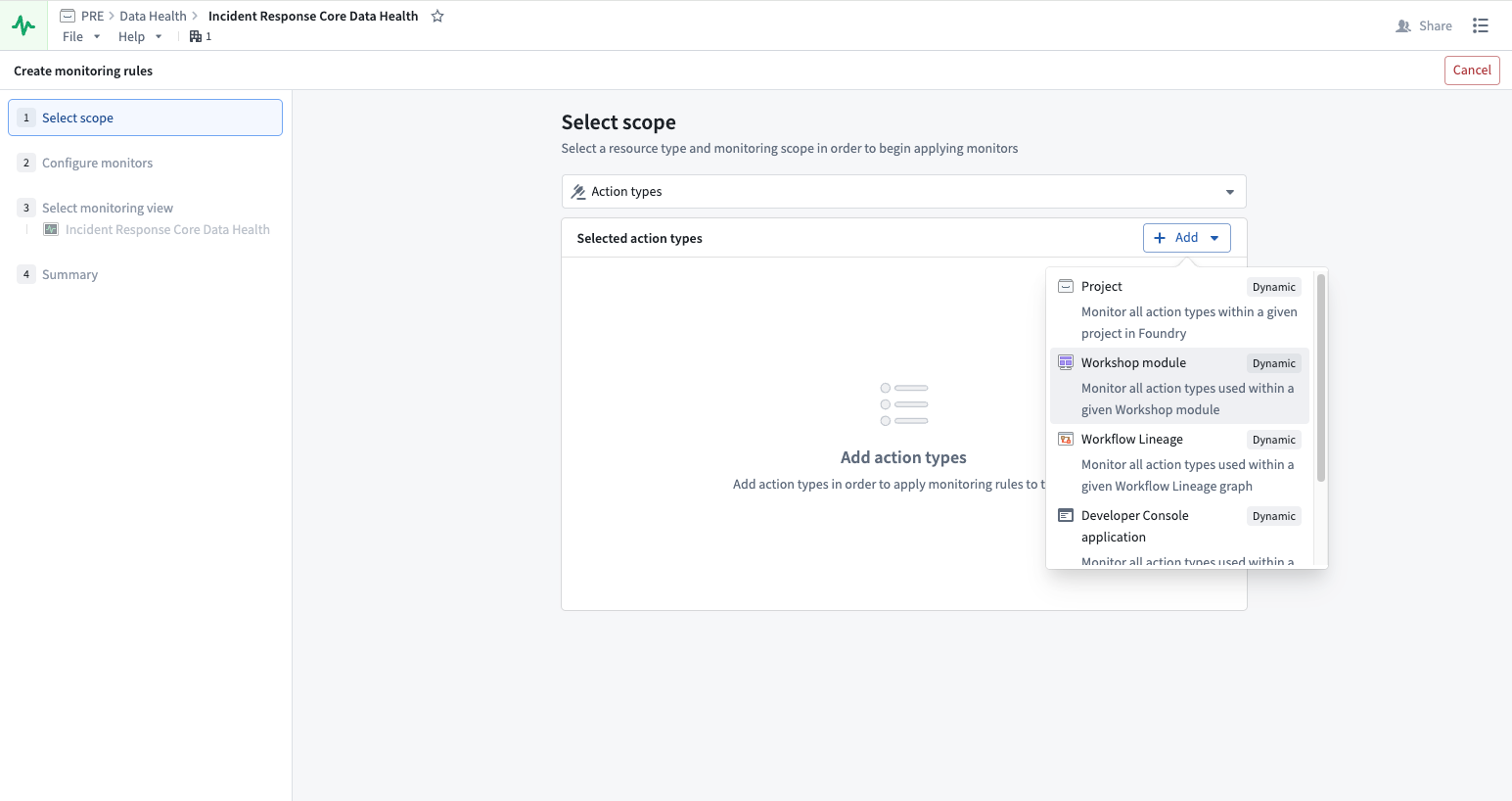Click the Workshop module icon in the dropdown
Image resolution: width=1512 pixels, height=801 pixels.
pyautogui.click(x=1065, y=361)
